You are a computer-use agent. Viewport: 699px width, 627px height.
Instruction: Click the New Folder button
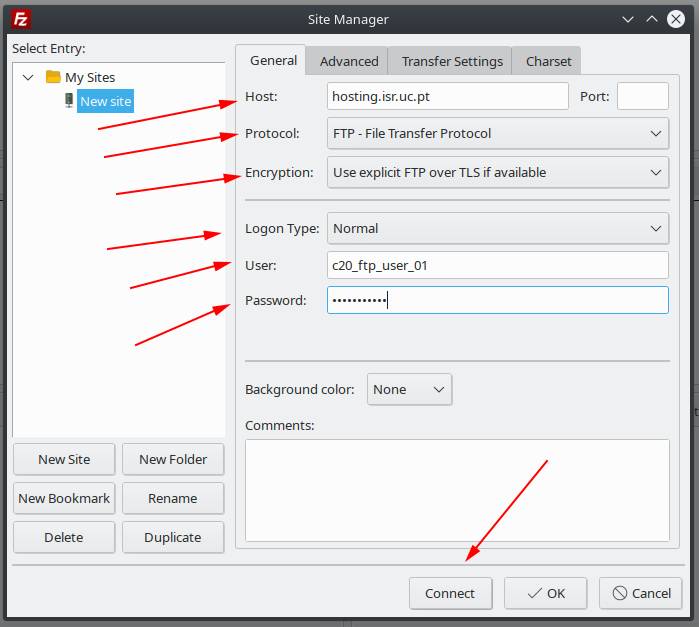click(x=173, y=459)
